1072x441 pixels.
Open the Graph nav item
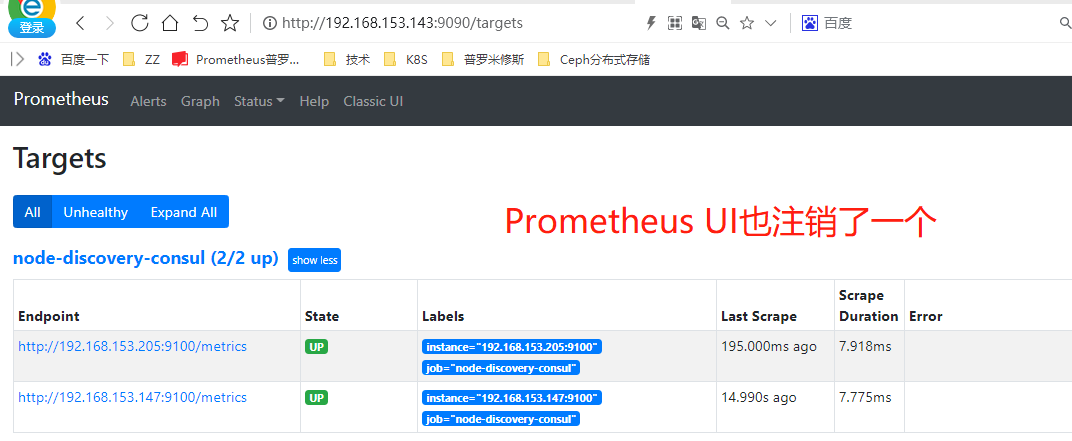tap(200, 101)
